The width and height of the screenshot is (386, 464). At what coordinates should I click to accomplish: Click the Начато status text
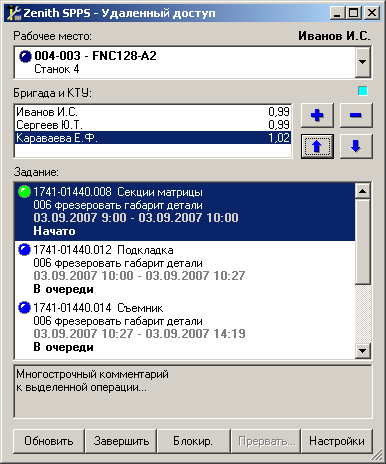click(54, 231)
